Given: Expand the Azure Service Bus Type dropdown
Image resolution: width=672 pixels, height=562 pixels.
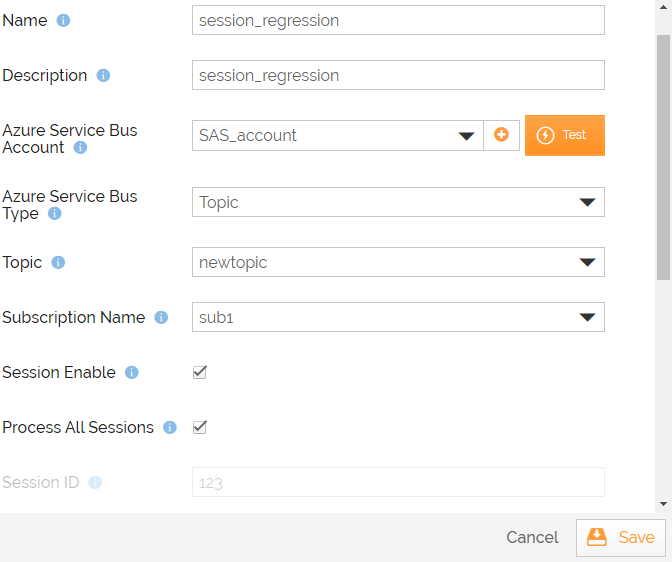Looking at the screenshot, I should [x=397, y=202].
